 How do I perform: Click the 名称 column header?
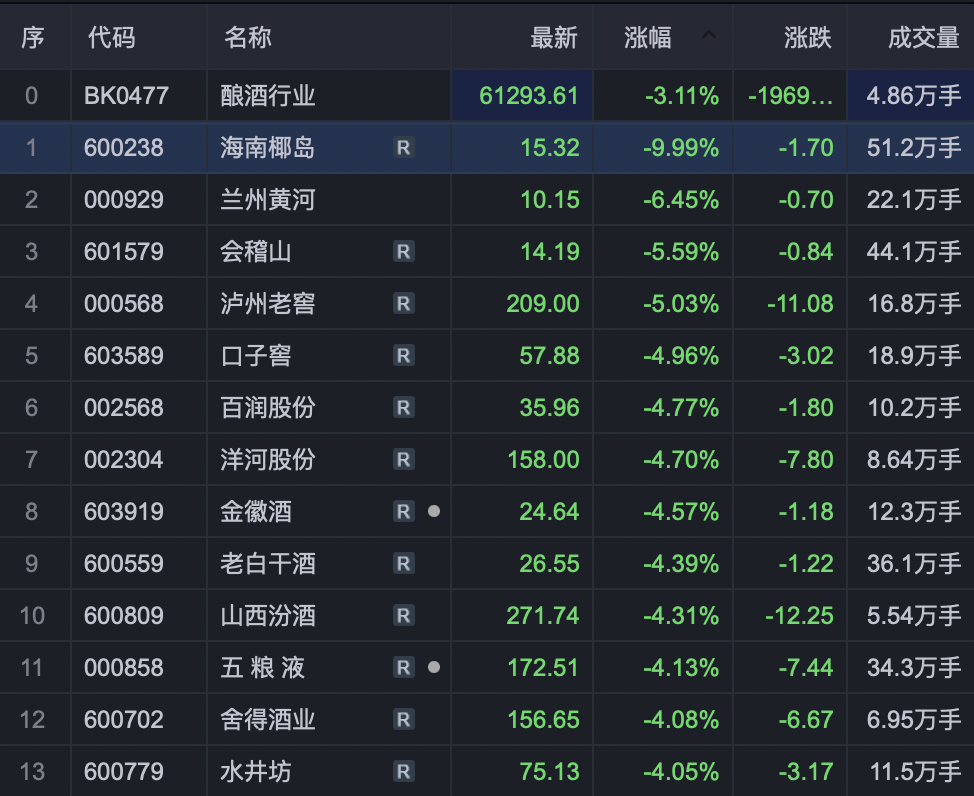pyautogui.click(x=248, y=38)
